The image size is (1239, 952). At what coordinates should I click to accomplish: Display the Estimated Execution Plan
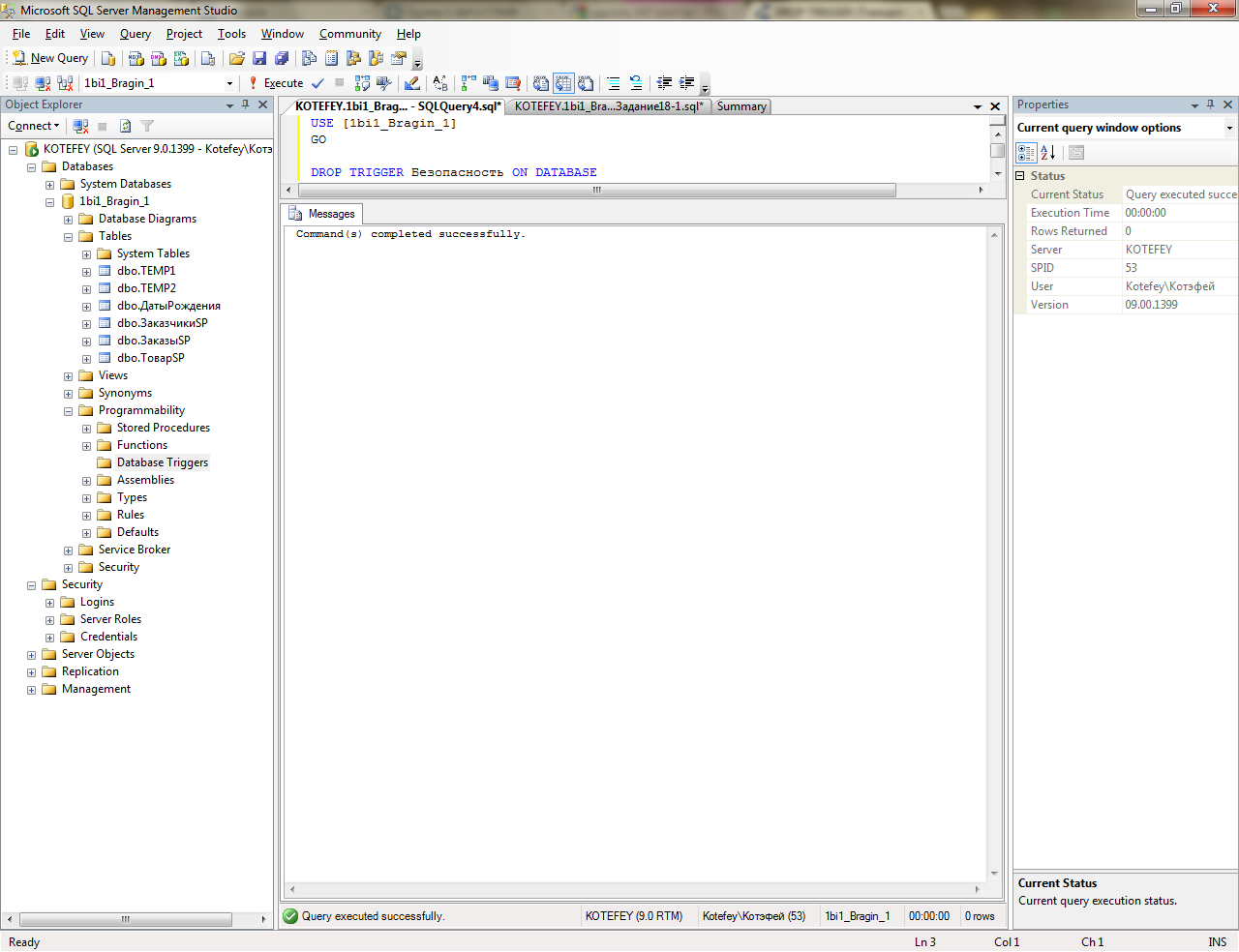[362, 83]
